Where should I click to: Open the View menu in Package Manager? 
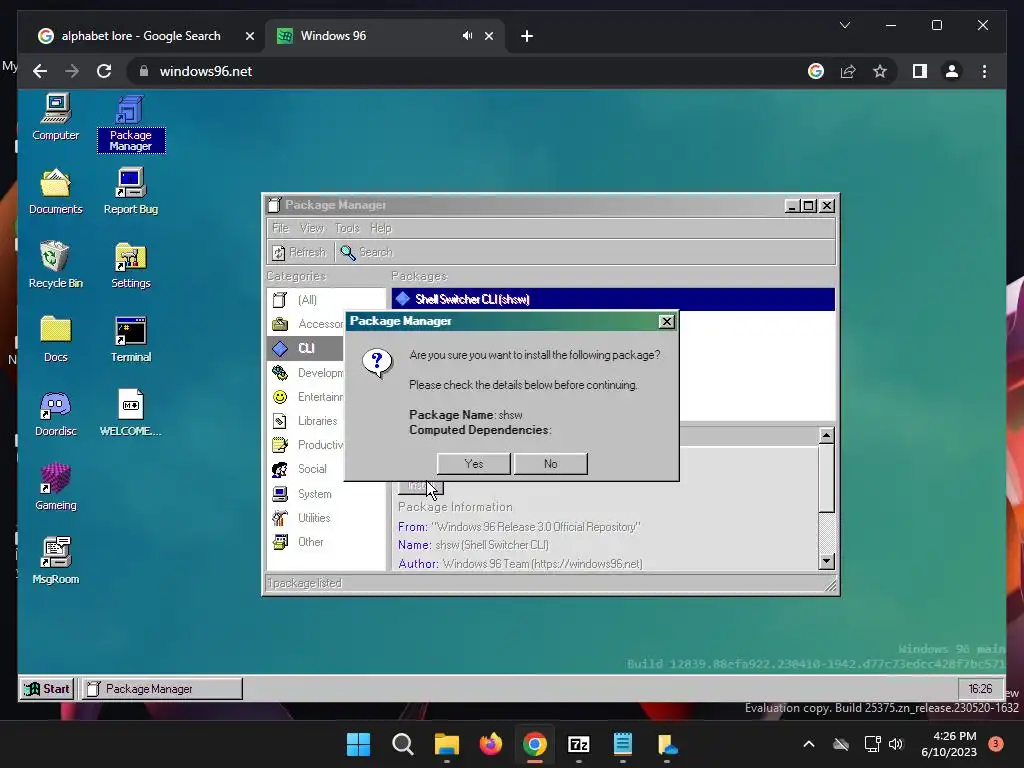[x=312, y=228]
